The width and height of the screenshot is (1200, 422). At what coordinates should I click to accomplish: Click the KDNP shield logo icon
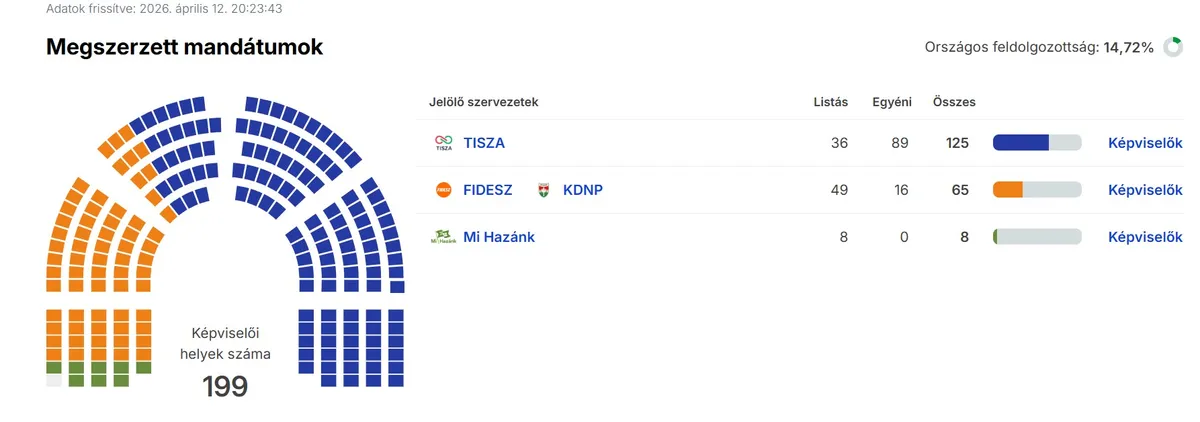(x=544, y=190)
